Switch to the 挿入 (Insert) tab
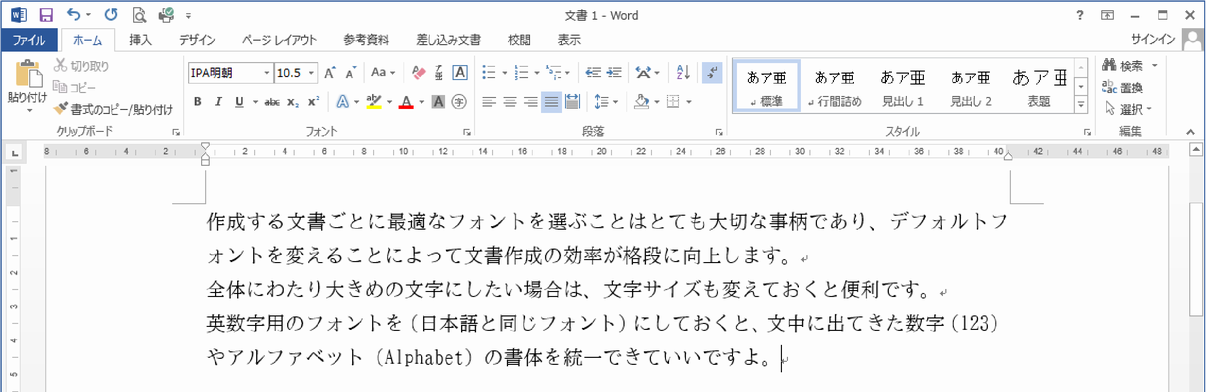Image resolution: width=1206 pixels, height=392 pixels. (x=141, y=40)
